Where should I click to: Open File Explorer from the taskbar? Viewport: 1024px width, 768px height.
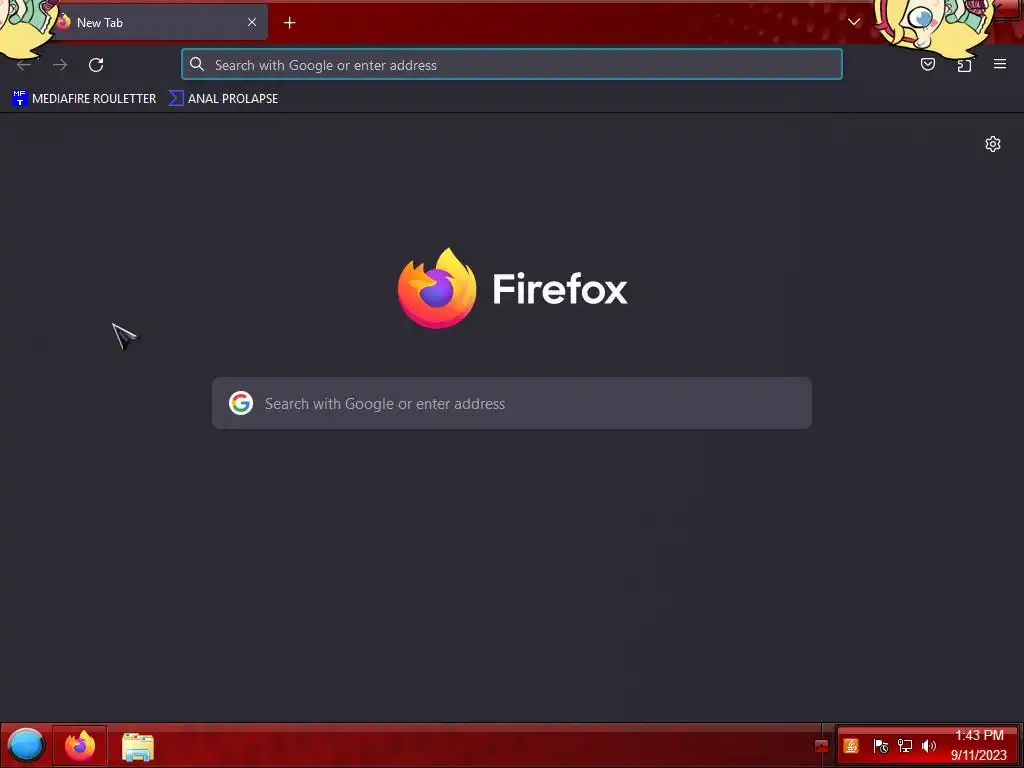[x=138, y=746]
